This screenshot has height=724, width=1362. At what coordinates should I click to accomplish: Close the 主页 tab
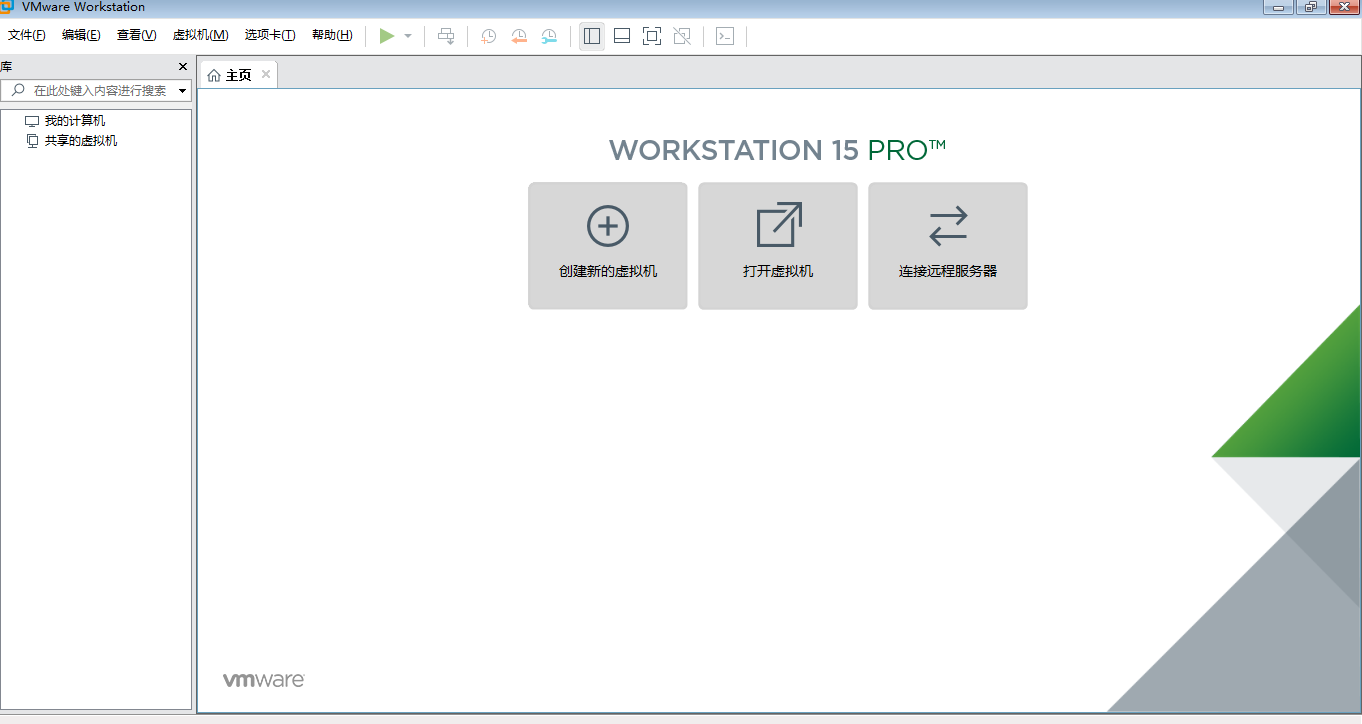click(x=266, y=74)
